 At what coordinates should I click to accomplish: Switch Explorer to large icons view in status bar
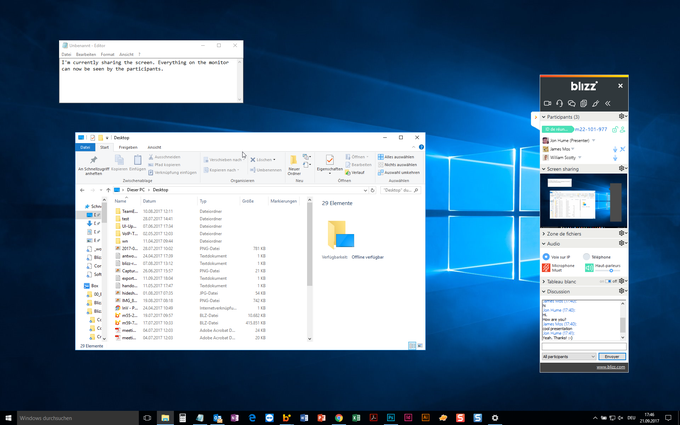pyautogui.click(x=420, y=346)
